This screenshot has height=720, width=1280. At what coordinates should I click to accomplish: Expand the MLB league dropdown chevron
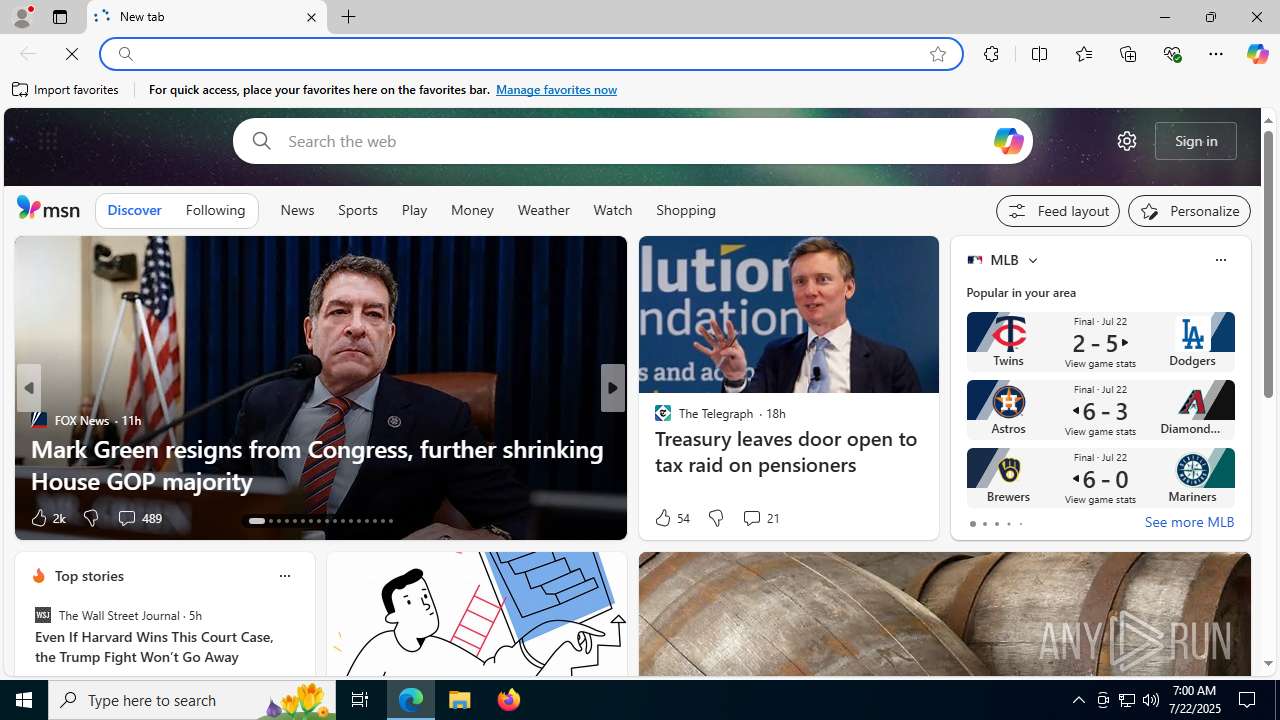pos(1032,260)
